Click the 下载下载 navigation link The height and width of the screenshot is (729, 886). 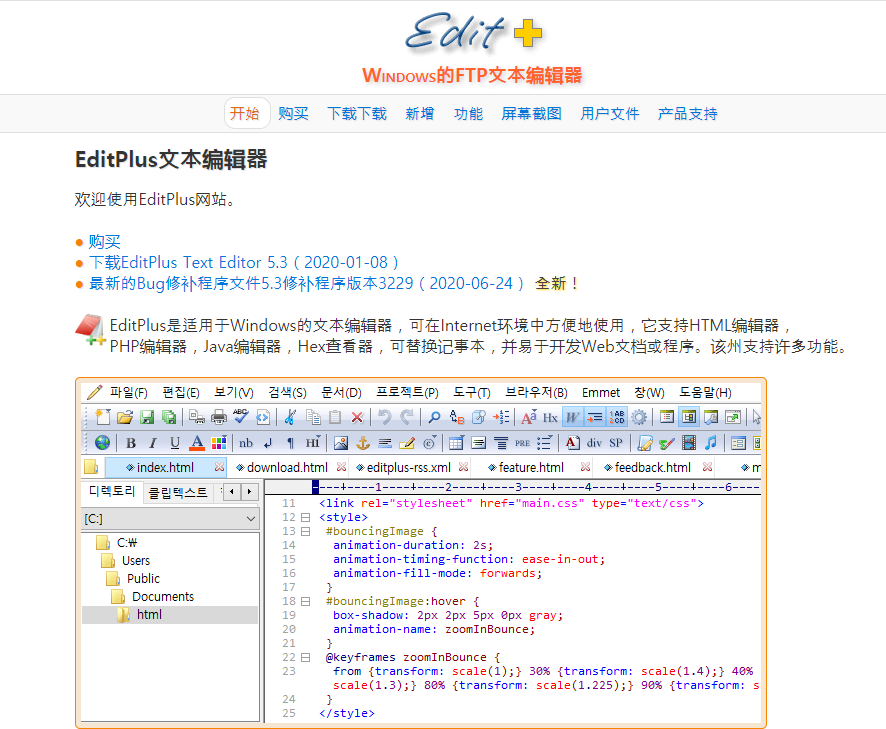(x=357, y=114)
